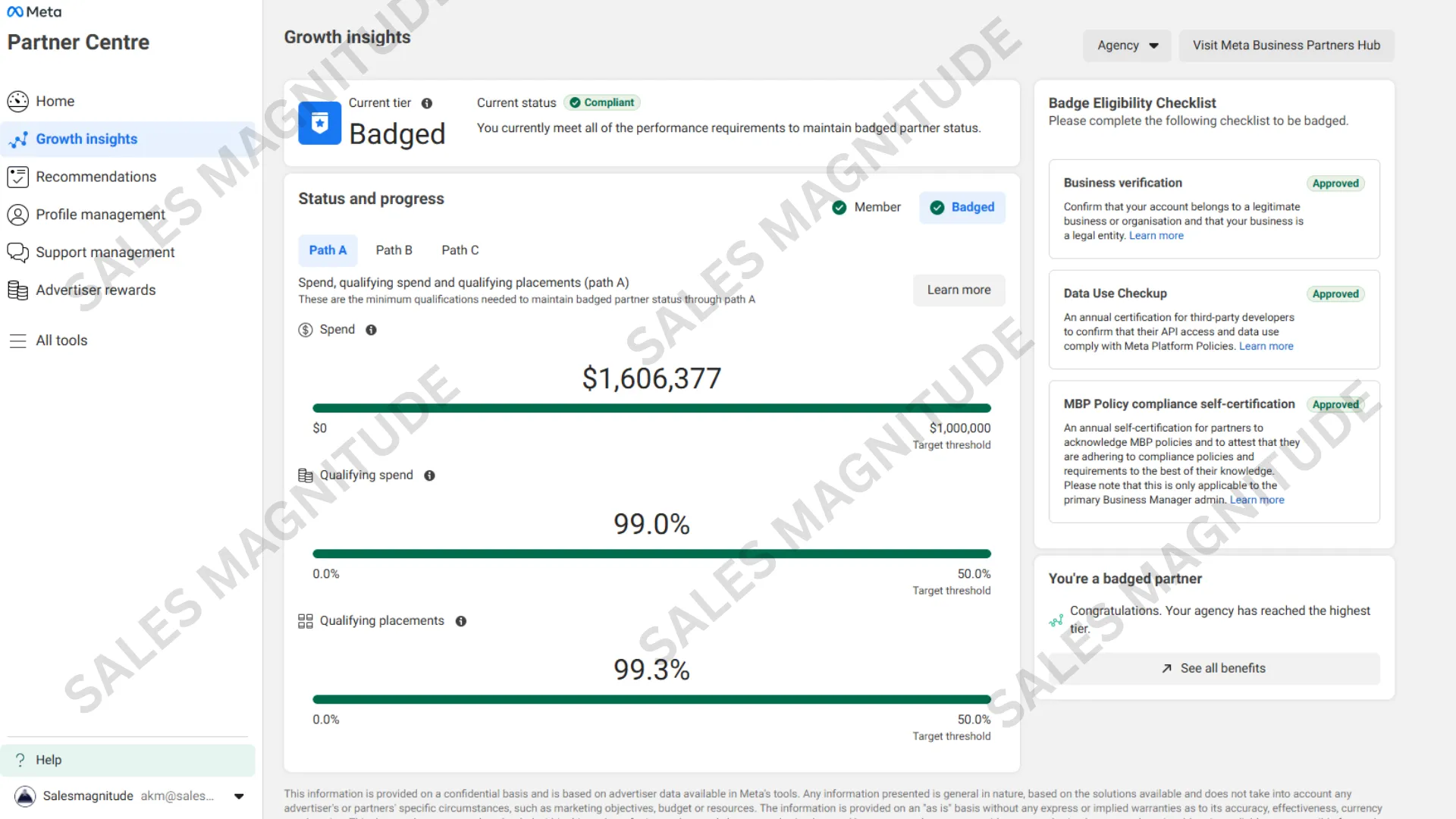Go to Profile management
The image size is (1456, 819).
[127, 215]
